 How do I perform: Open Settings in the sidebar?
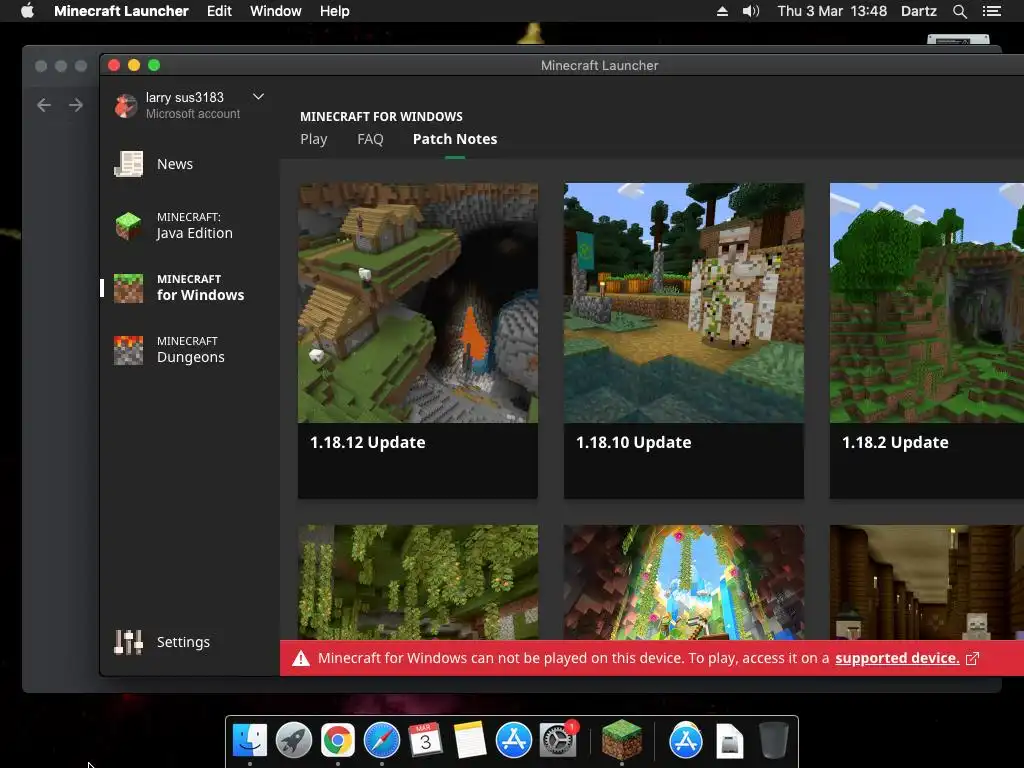[184, 642]
